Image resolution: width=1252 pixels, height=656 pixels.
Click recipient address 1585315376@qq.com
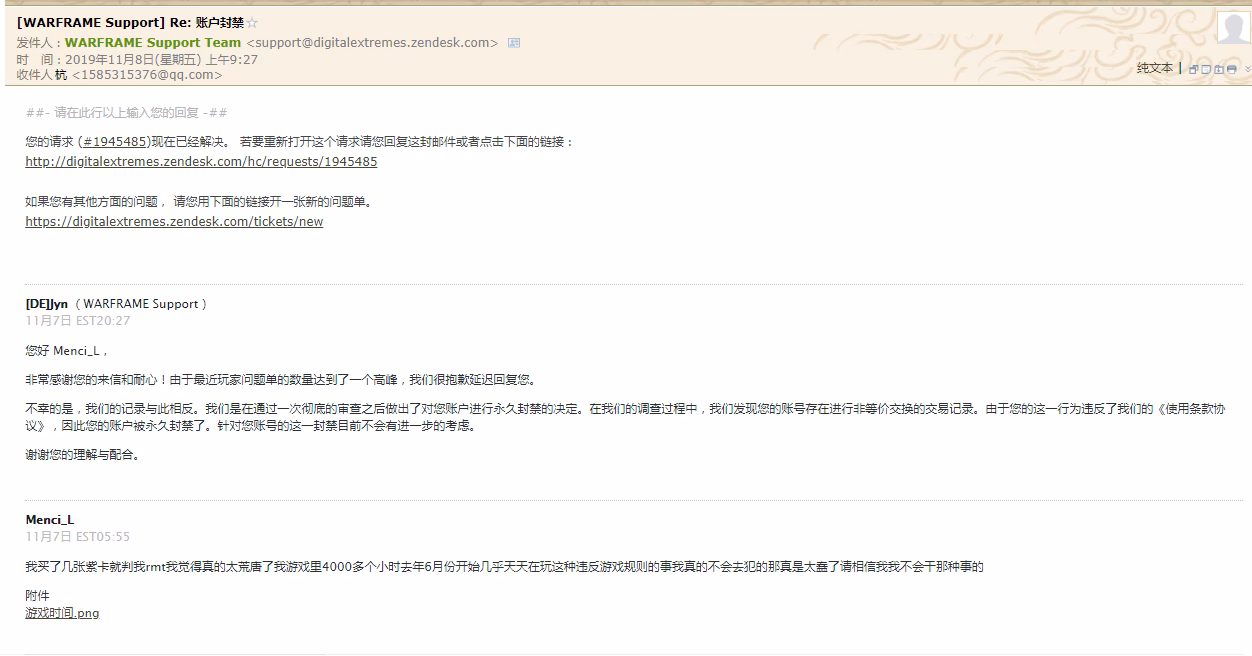[x=147, y=75]
